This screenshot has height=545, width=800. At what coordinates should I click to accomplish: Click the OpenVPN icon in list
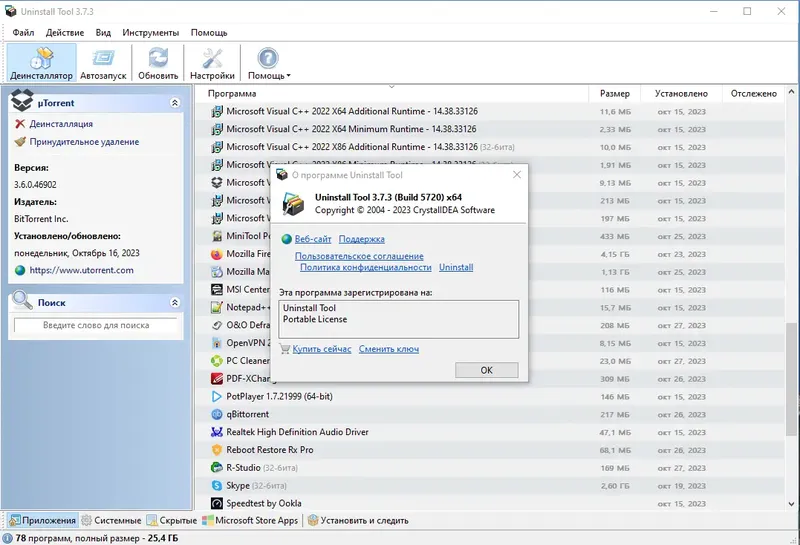tap(217, 343)
